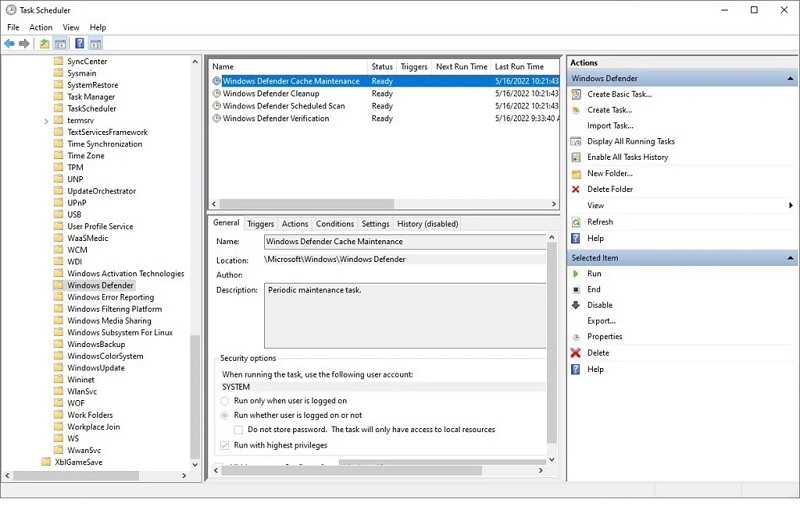
Task: Click Import Task... in Actions pane
Action: pos(610,126)
